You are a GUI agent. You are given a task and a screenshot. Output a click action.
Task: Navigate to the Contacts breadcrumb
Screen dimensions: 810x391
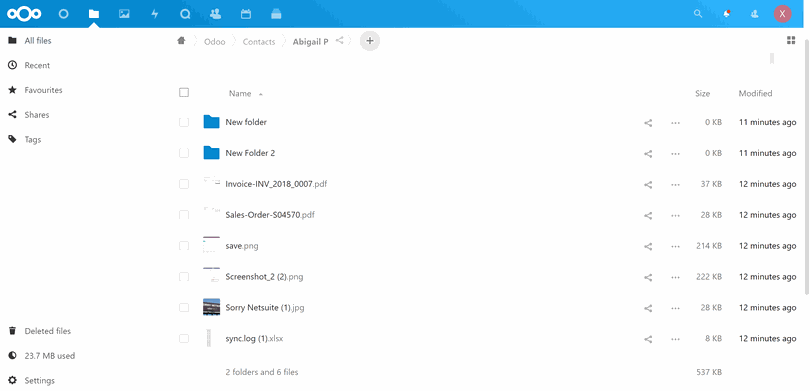(x=259, y=42)
